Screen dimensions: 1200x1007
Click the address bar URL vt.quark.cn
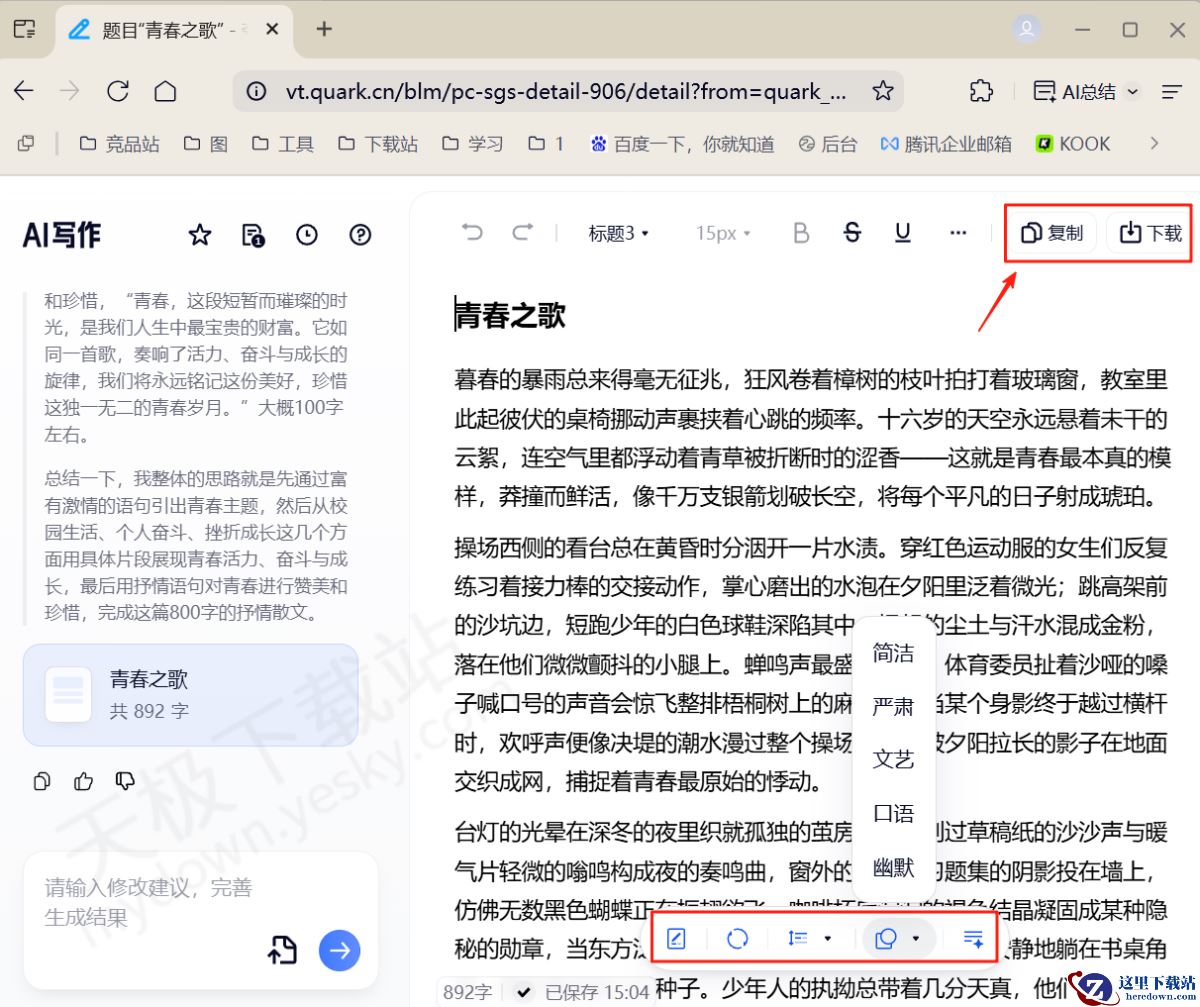(x=566, y=92)
